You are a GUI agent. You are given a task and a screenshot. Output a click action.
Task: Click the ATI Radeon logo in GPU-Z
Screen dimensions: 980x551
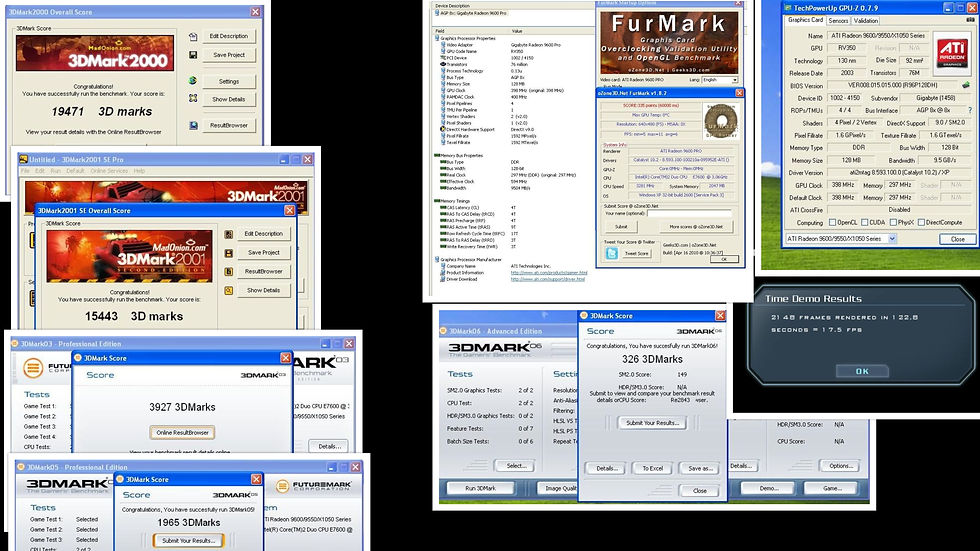(x=952, y=52)
